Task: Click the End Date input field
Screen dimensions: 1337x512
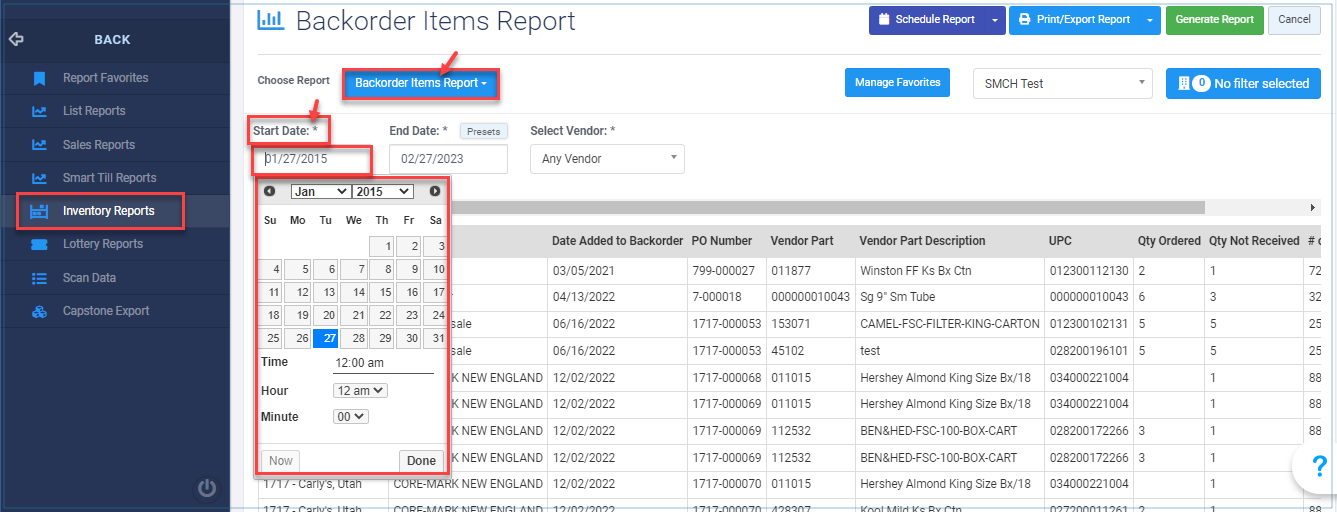Action: (448, 159)
